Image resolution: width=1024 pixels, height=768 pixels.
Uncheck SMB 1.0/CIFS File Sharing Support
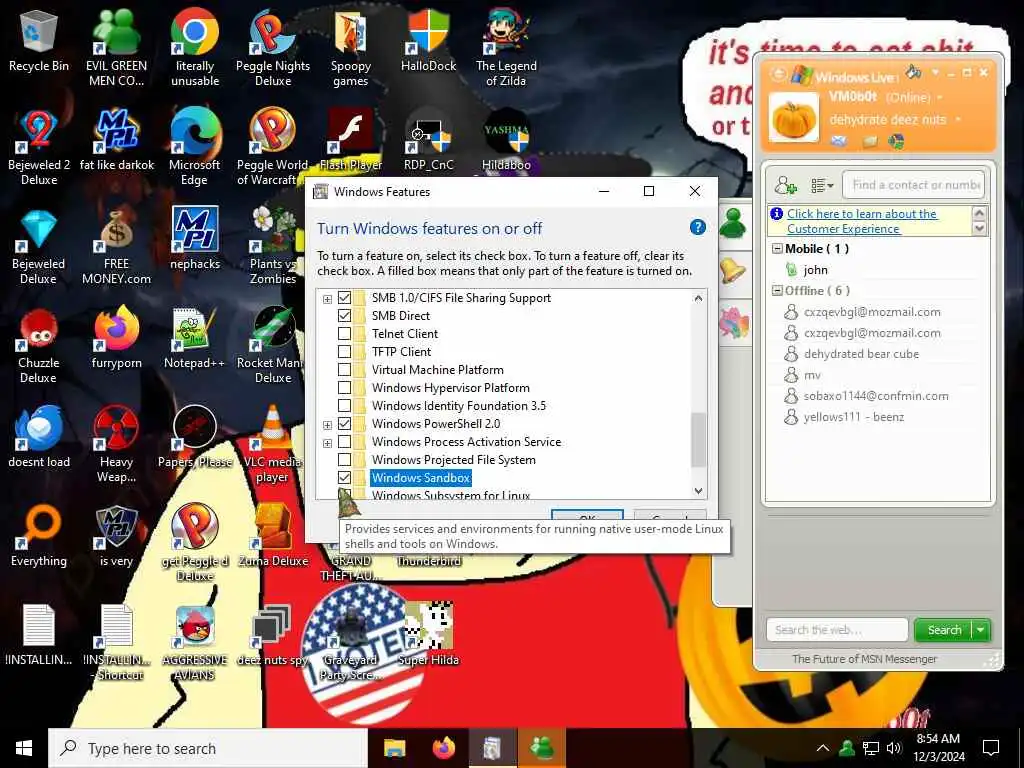click(x=344, y=298)
